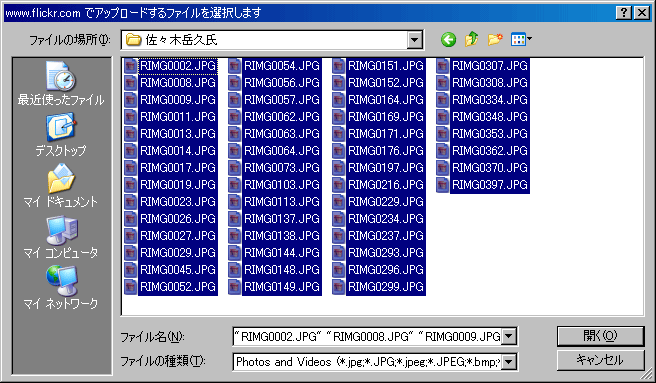This screenshot has height=383, width=656.
Task: Open マイ コンピュータ in the places bar
Action: tap(61, 237)
